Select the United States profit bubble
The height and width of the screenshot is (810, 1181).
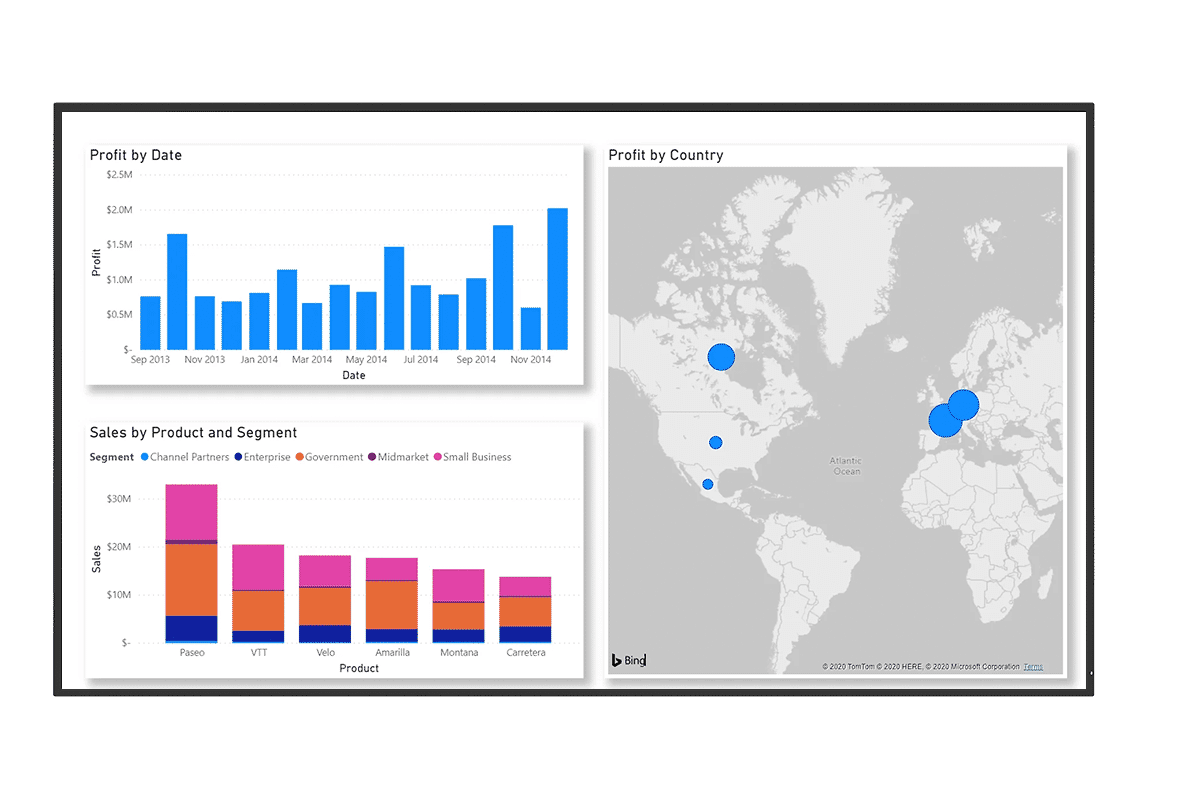[716, 442]
